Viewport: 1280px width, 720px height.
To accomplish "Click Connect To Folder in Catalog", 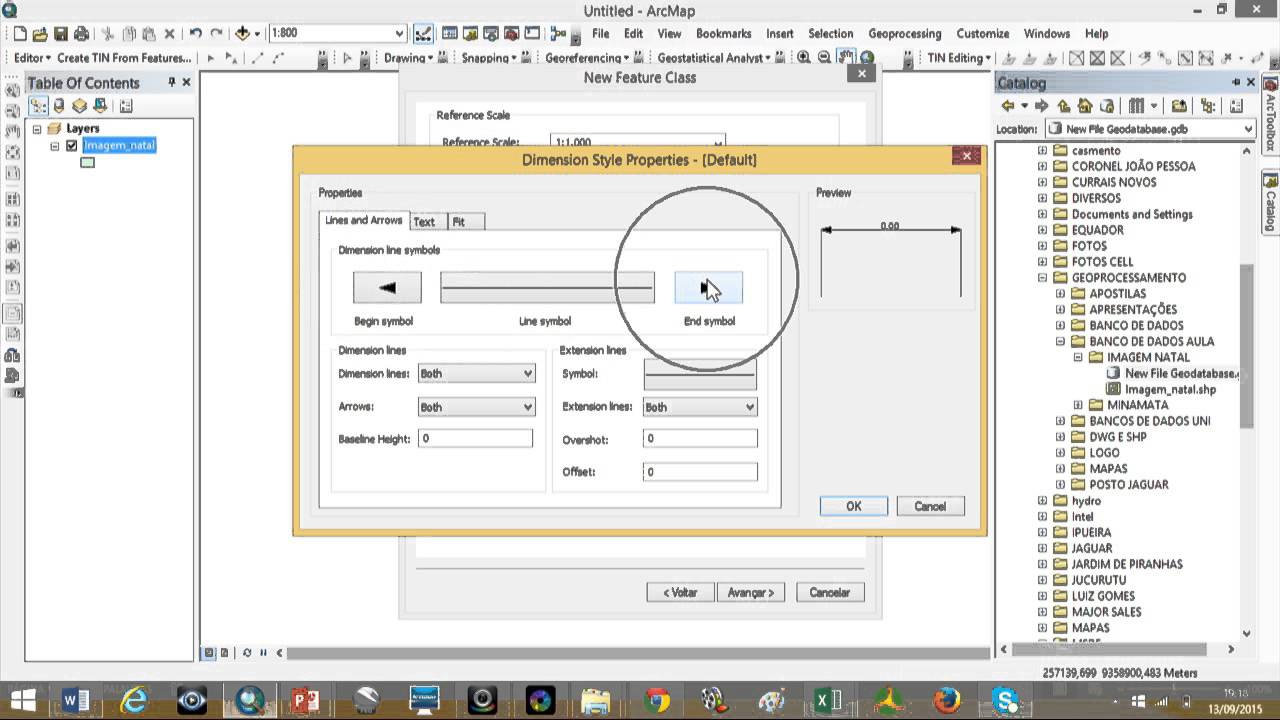I will [x=1178, y=105].
